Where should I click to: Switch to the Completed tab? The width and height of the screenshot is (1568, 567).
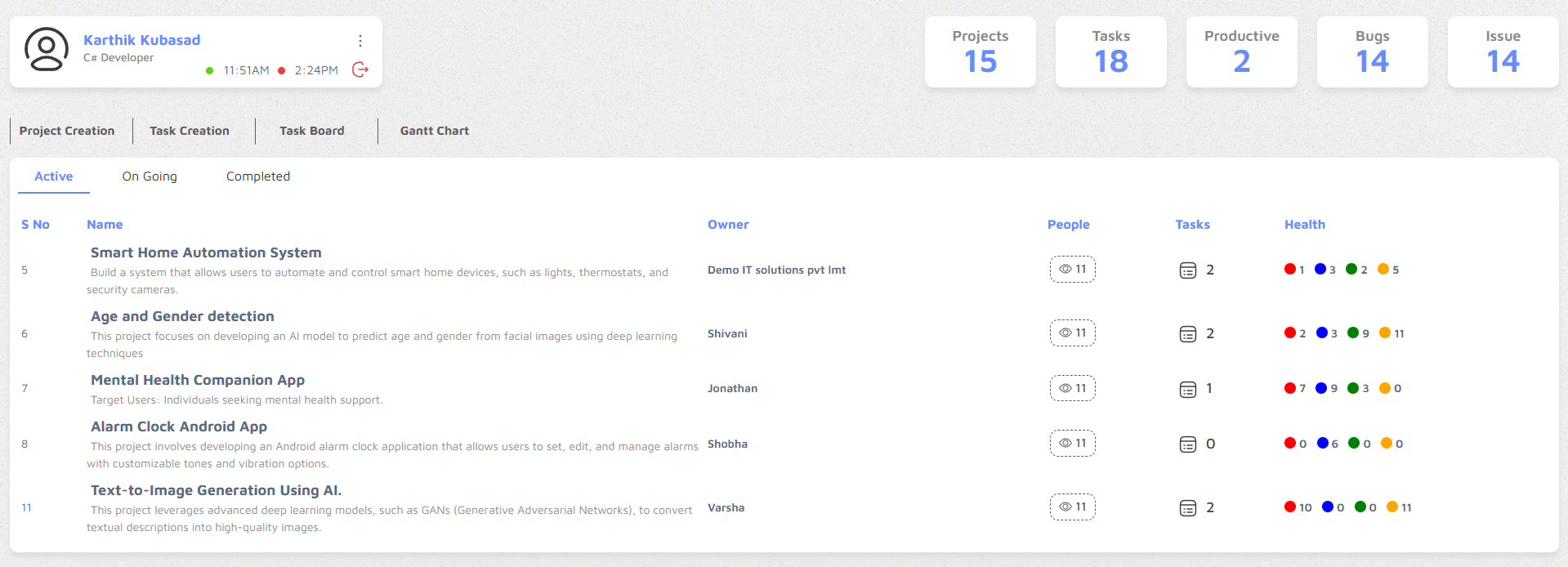[258, 176]
